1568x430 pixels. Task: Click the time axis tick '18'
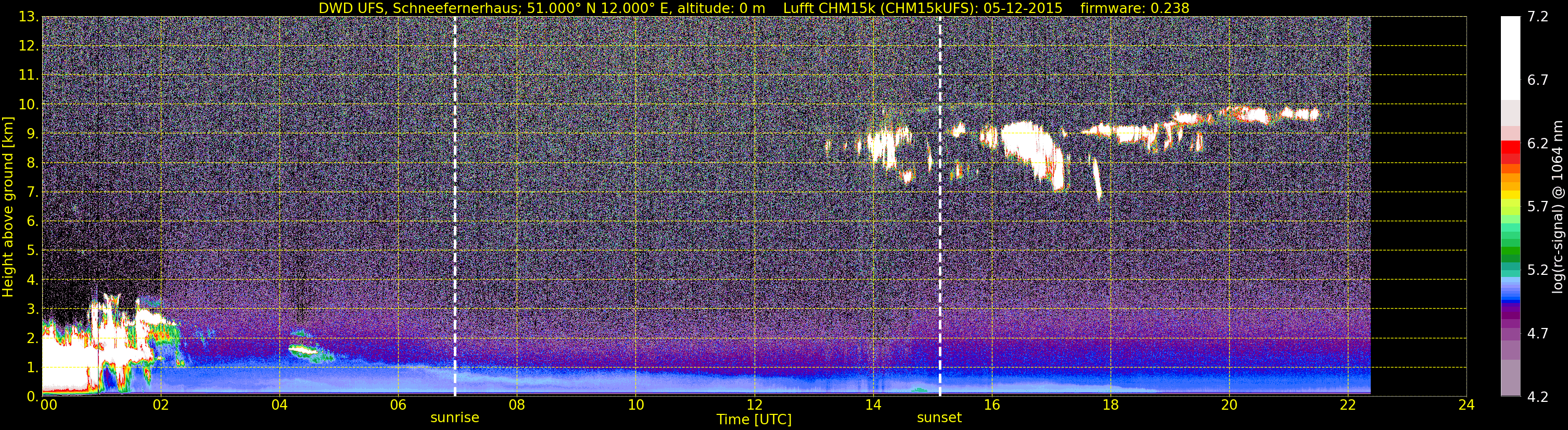click(1110, 405)
